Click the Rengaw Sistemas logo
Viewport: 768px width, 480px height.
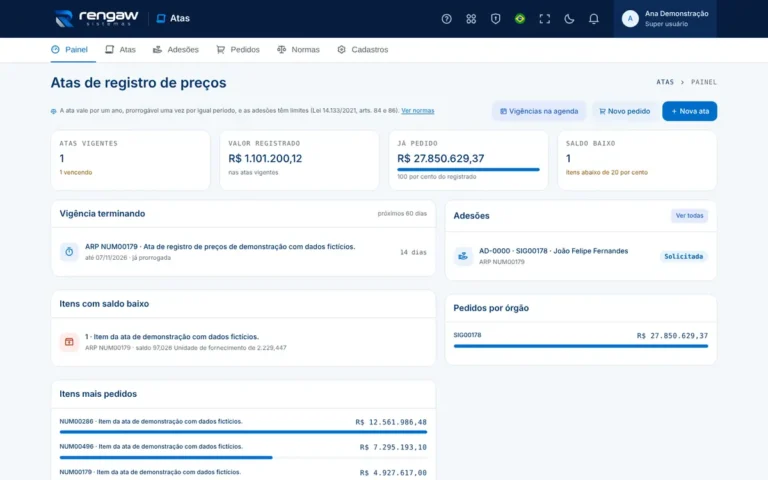click(x=96, y=19)
